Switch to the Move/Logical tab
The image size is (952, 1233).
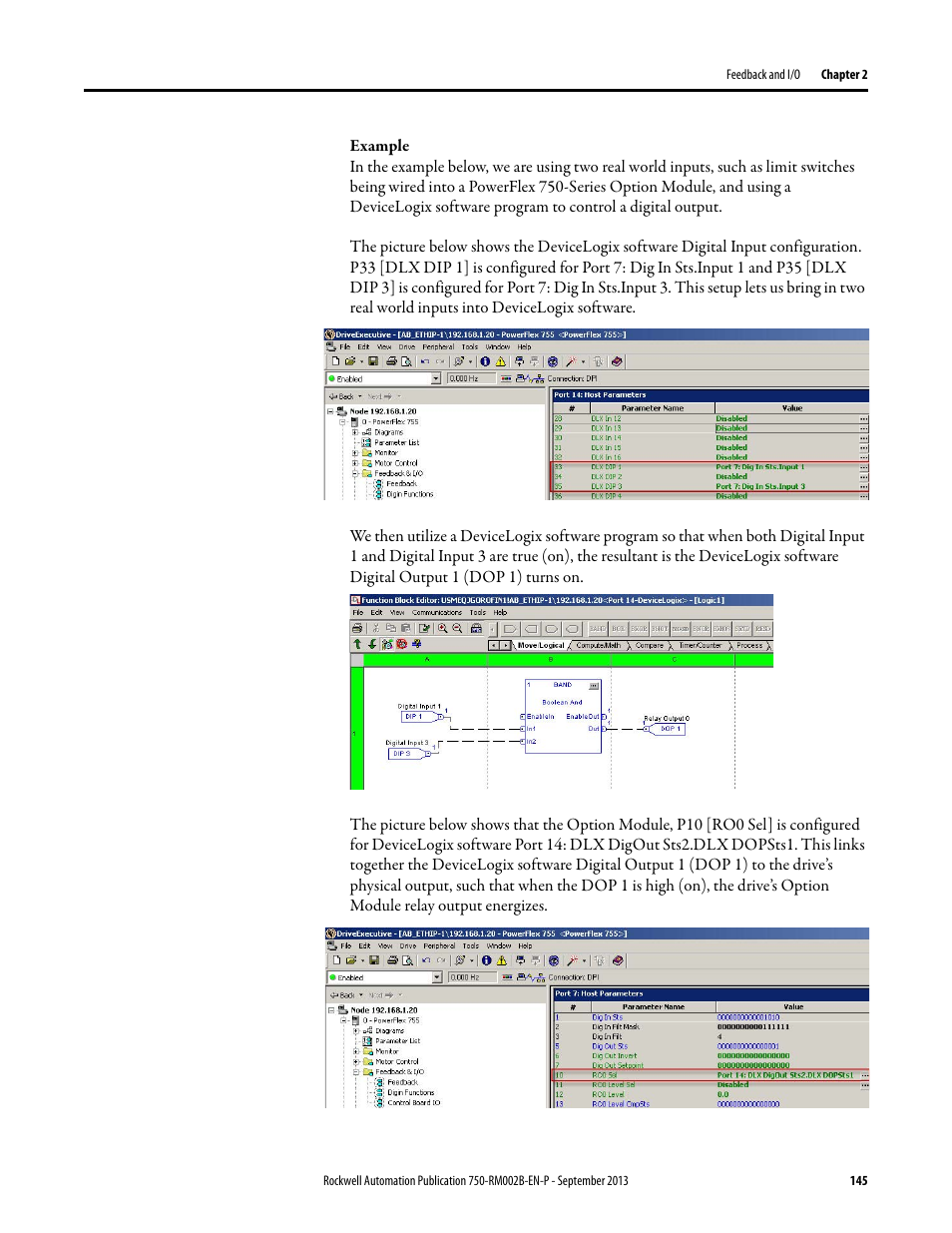[x=541, y=645]
